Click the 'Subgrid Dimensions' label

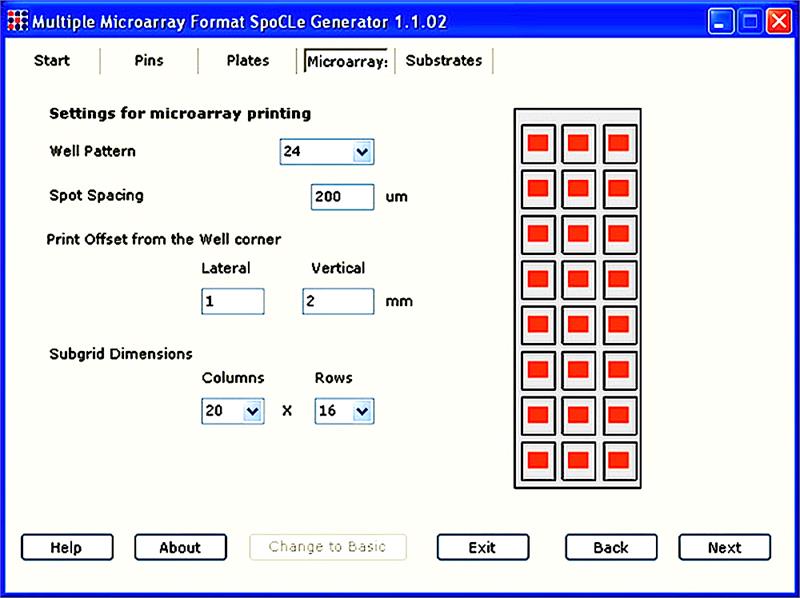coord(121,354)
